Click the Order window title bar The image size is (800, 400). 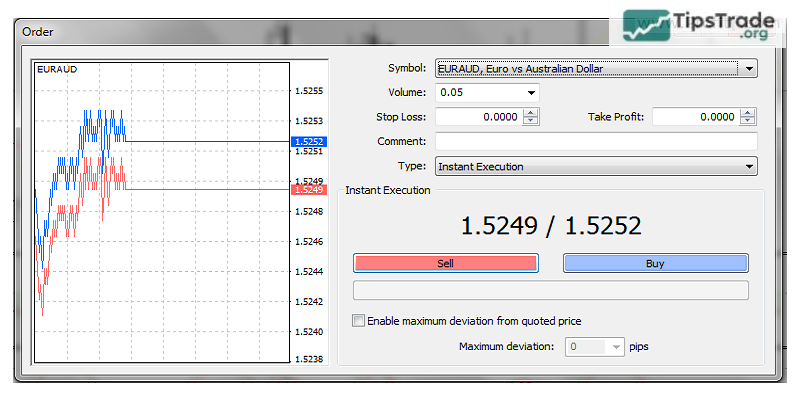coord(300,31)
